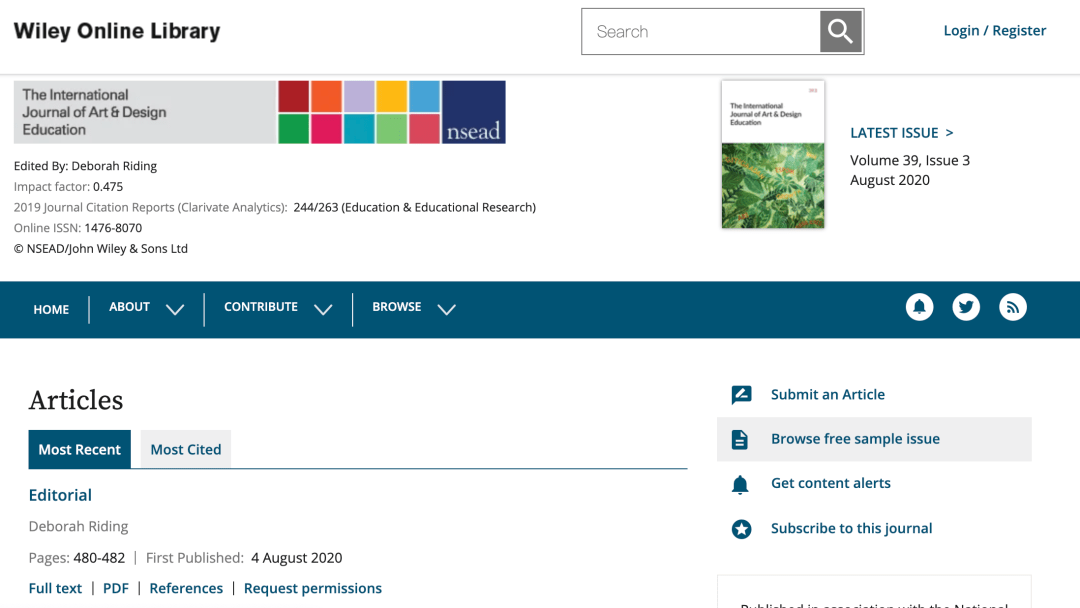Open the journal's Twitter icon
This screenshot has height=608, width=1080.
[966, 307]
